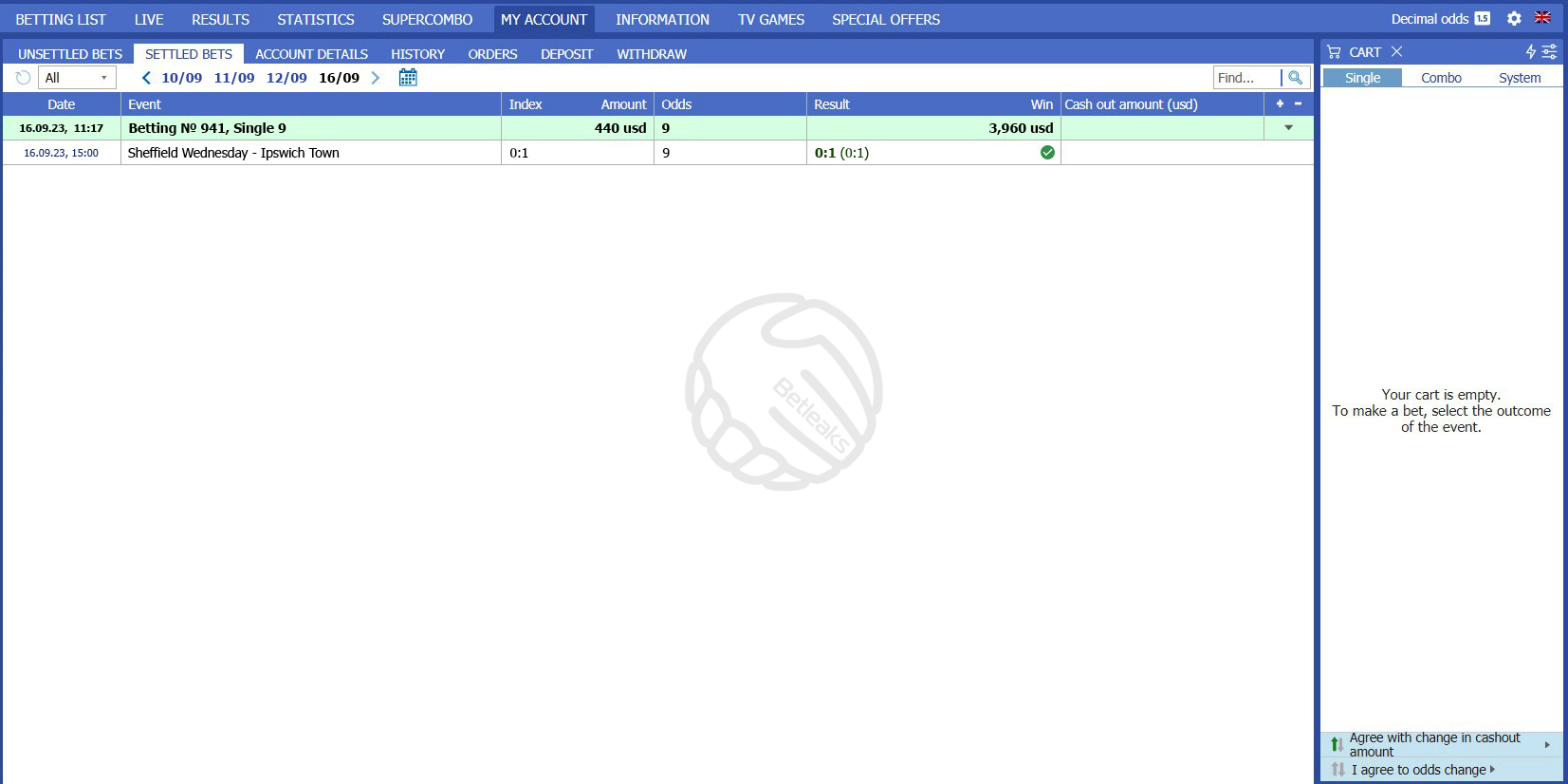The width and height of the screenshot is (1568, 784).
Task: Open INFORMATION menu item
Action: (662, 19)
